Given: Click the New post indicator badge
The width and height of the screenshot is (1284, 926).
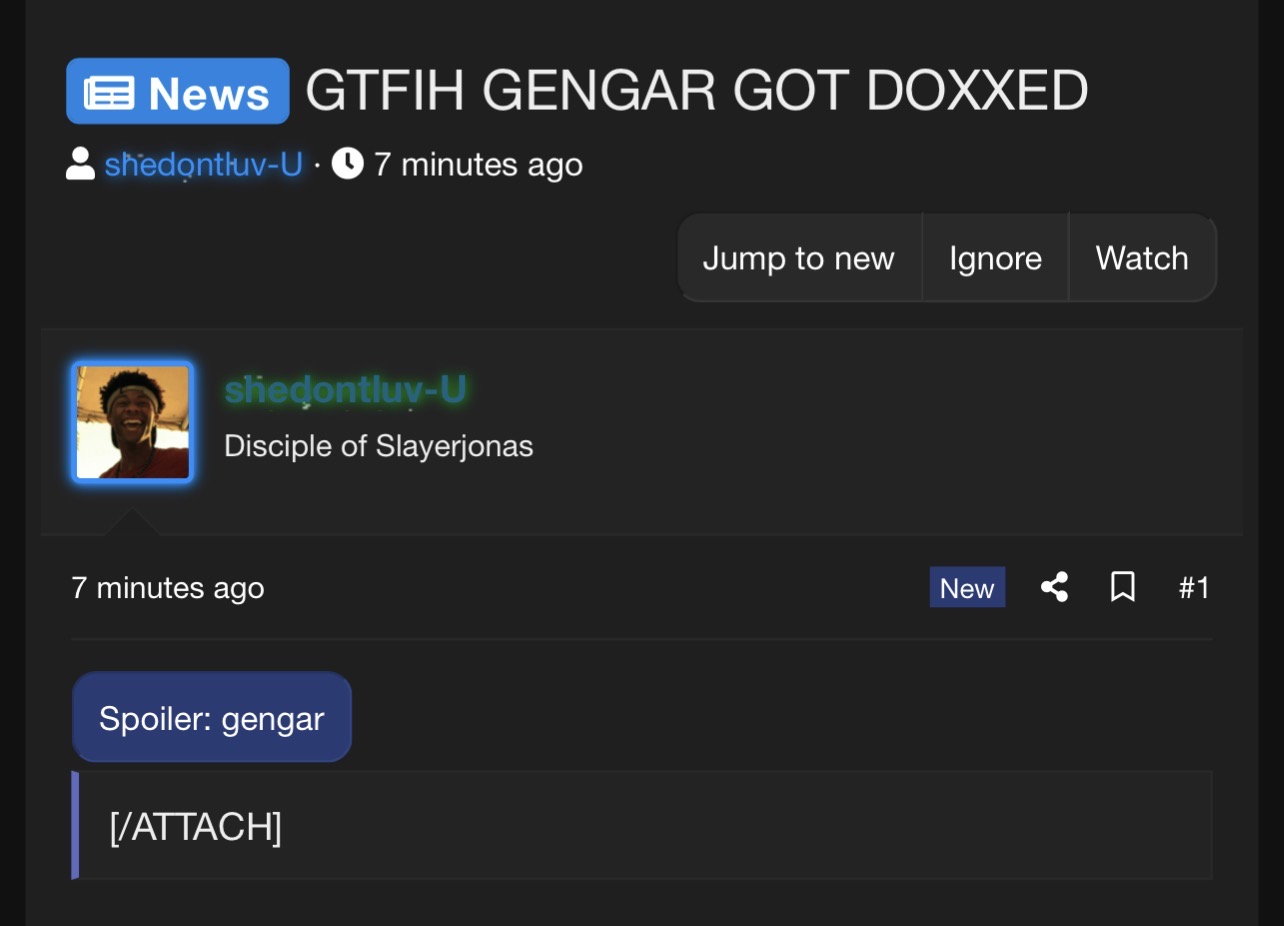Looking at the screenshot, I should (x=967, y=587).
